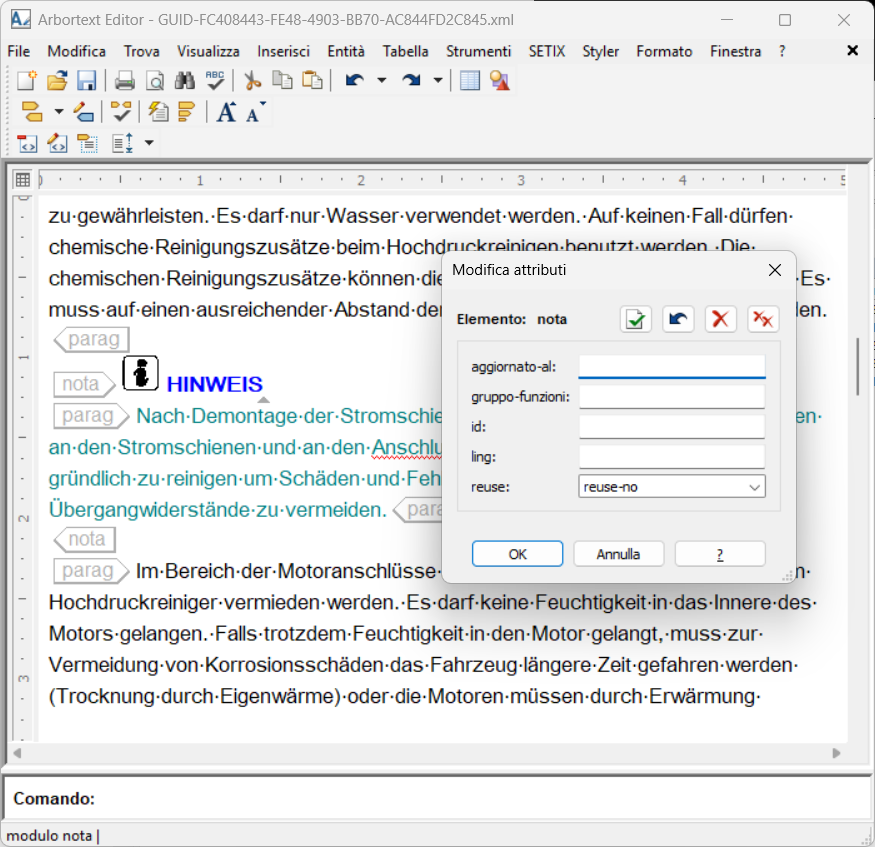This screenshot has height=847, width=875.
Task: Click into the id attribute field
Action: click(672, 427)
